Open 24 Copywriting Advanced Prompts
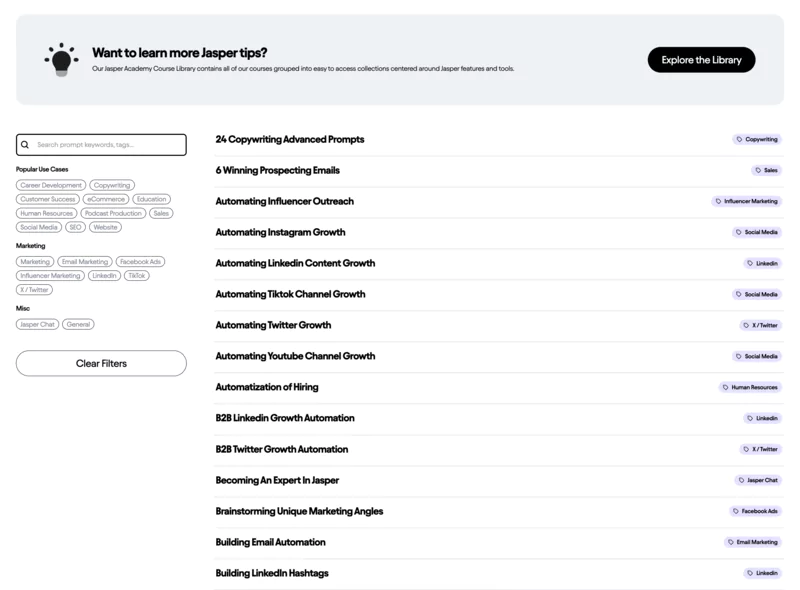This screenshot has height=590, width=800. pyautogui.click(x=290, y=139)
